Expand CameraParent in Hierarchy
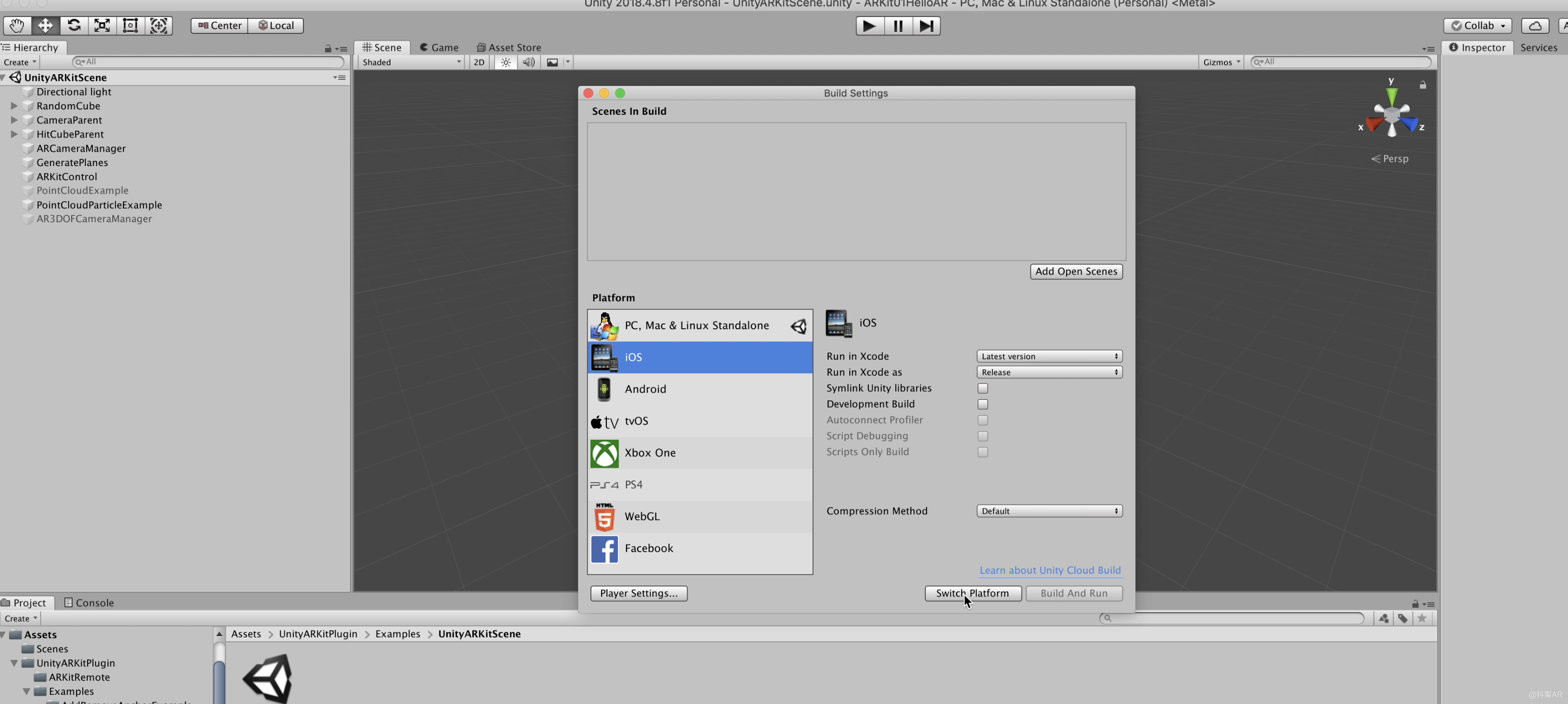This screenshot has height=704, width=1568. coord(14,120)
